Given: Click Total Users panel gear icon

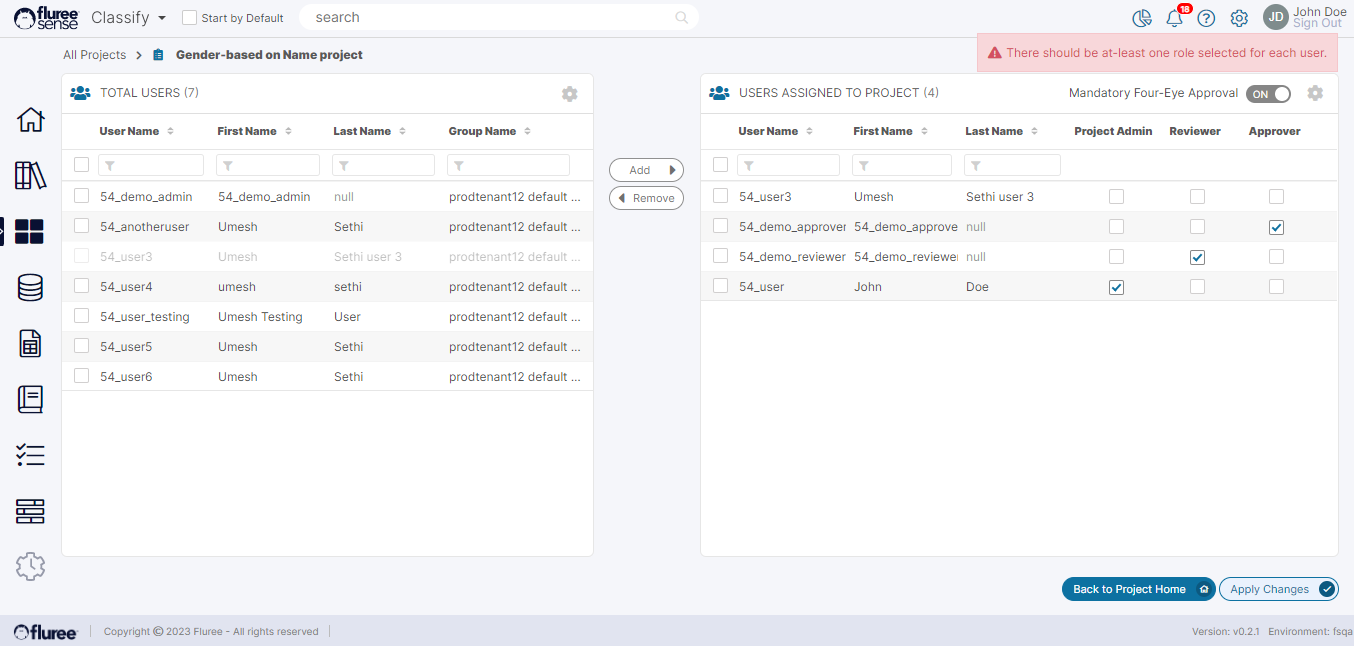Looking at the screenshot, I should [x=569, y=94].
